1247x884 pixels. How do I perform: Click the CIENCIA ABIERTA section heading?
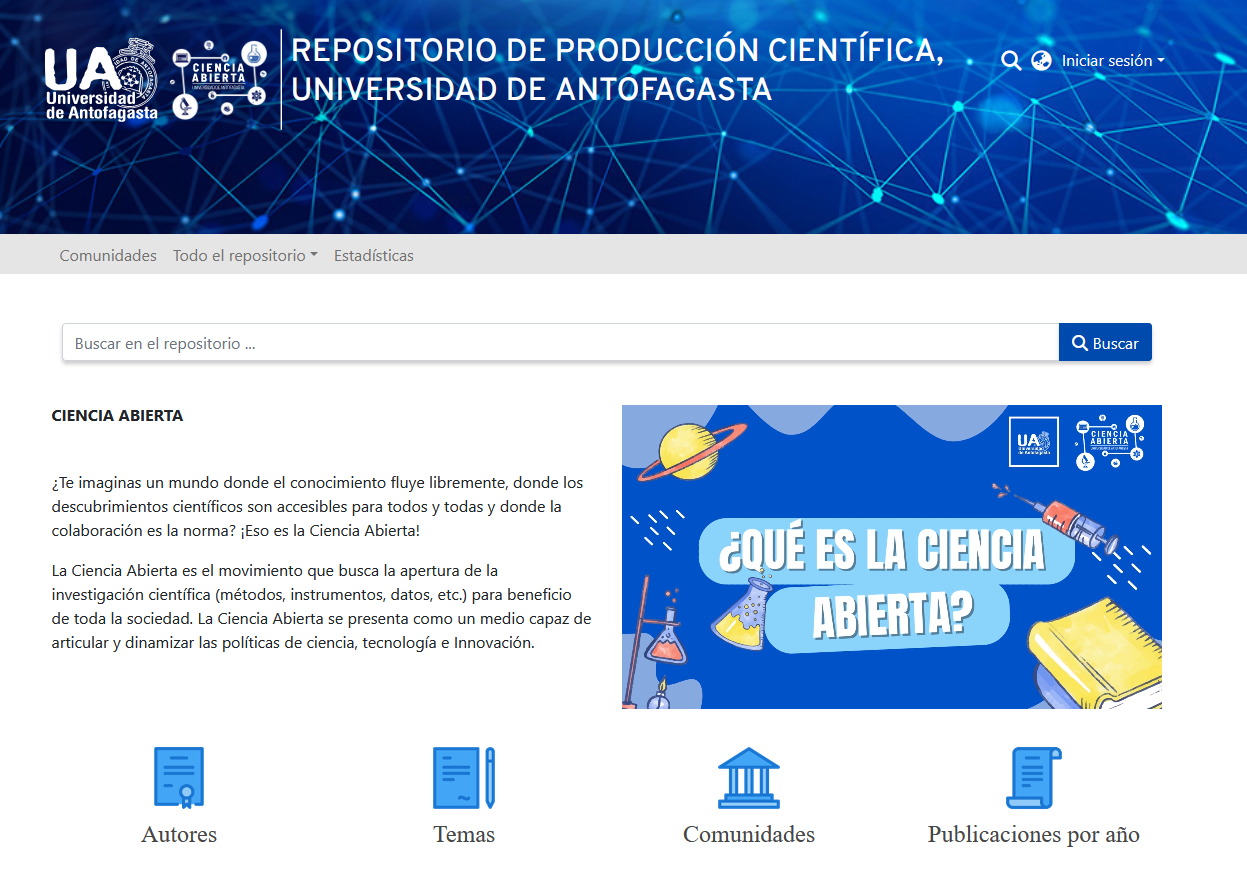[117, 415]
